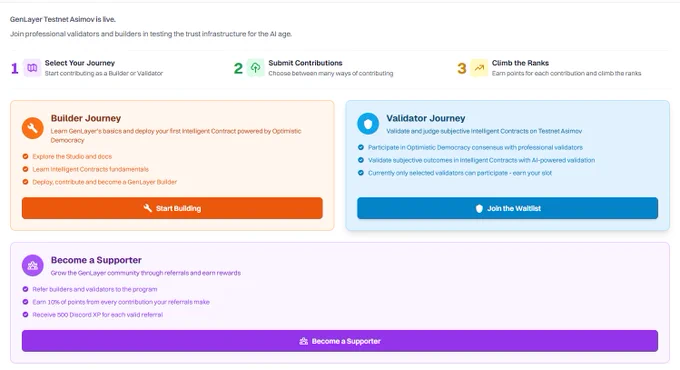Click 'Refer builders and validators to the program'
The height and width of the screenshot is (370, 680).
(x=95, y=289)
